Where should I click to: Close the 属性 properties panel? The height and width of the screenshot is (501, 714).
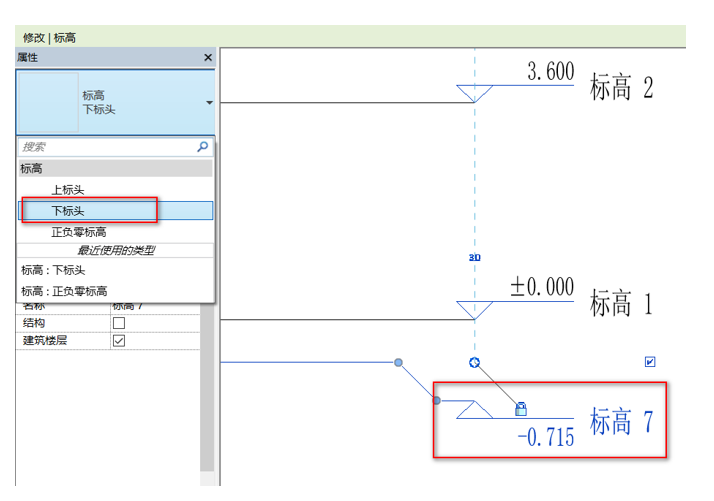coord(208,57)
